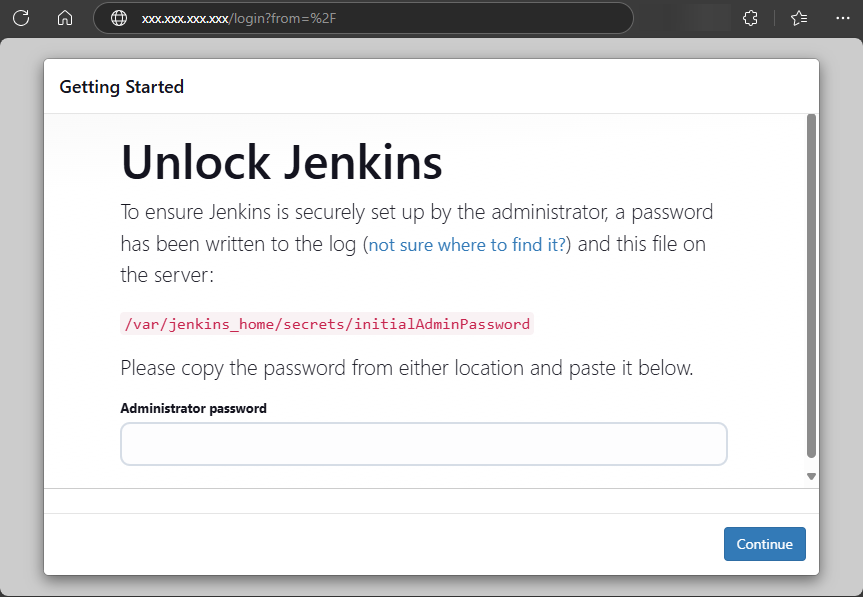
Task: Click the initialAdminPassword file path text
Action: click(x=327, y=324)
